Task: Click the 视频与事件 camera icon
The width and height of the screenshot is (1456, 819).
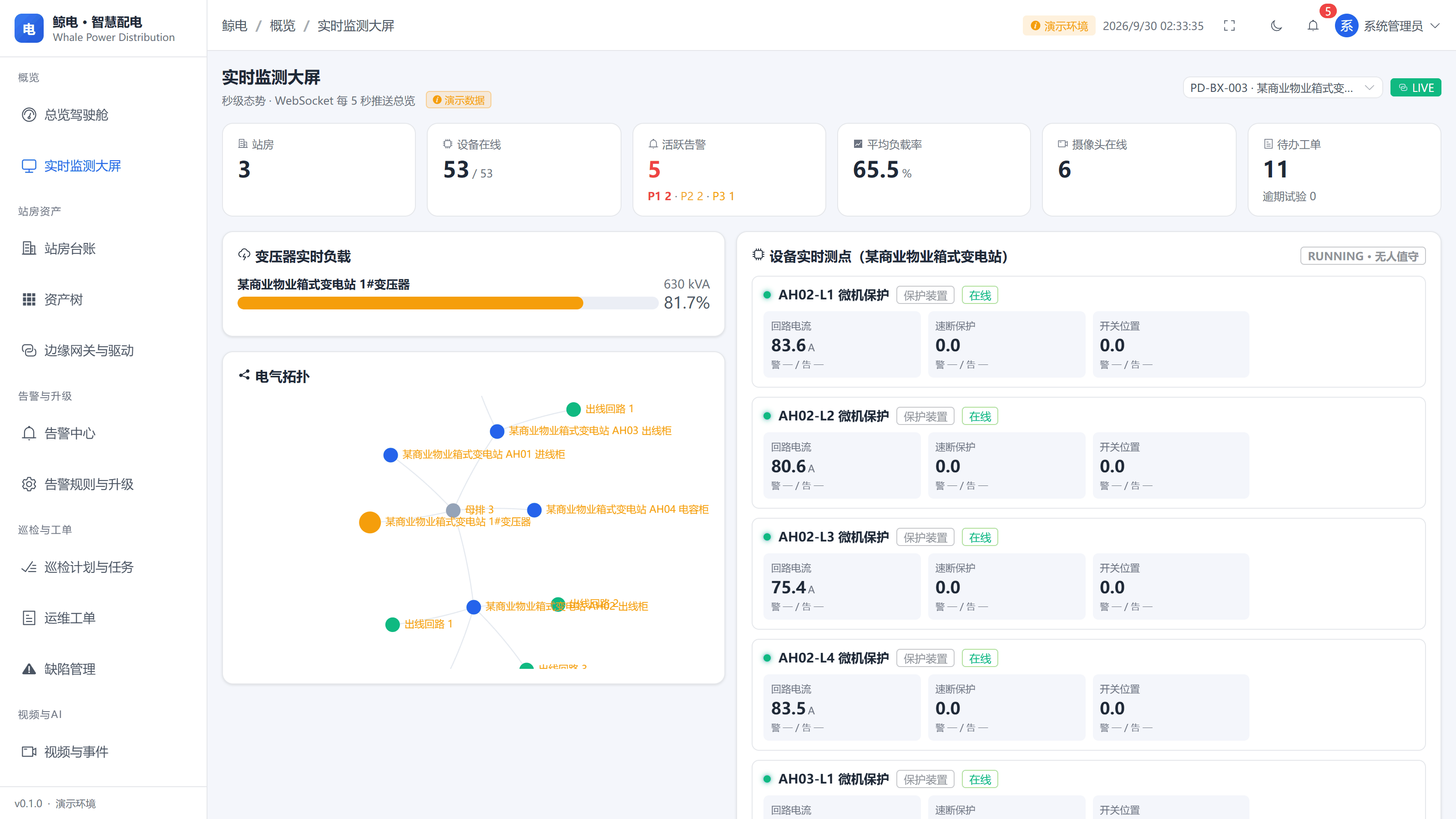Action: pyautogui.click(x=29, y=752)
